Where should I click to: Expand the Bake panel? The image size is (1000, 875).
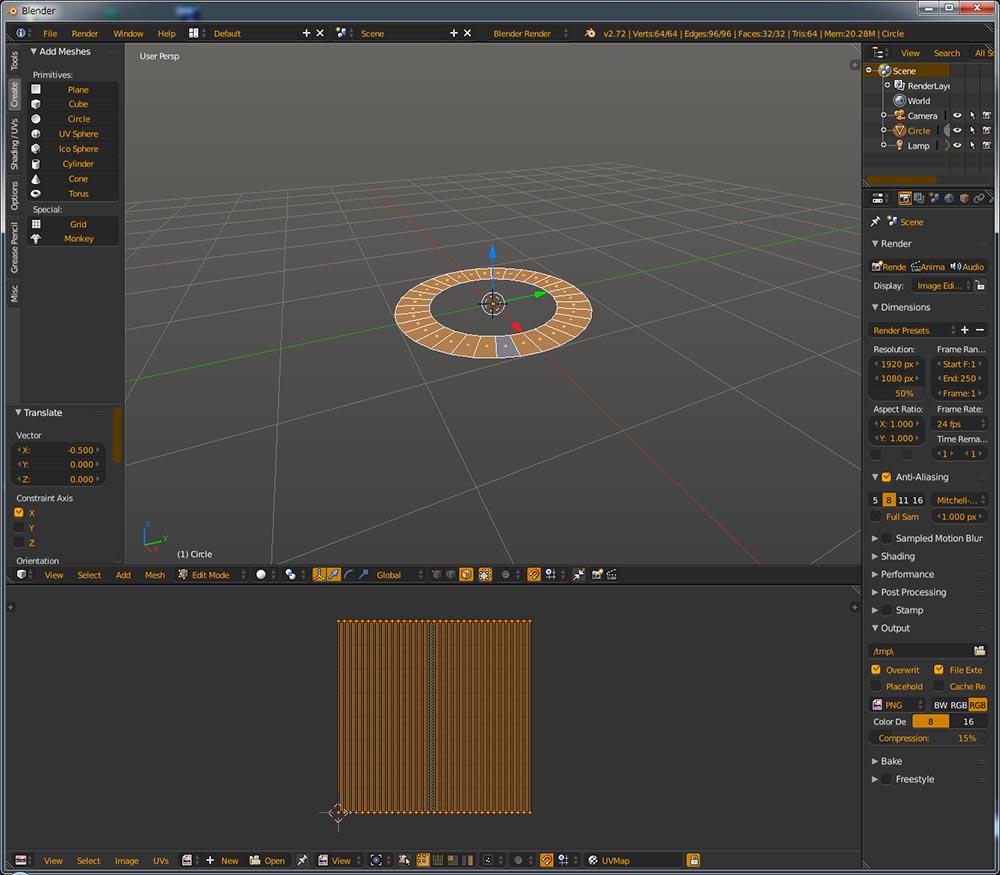[x=891, y=761]
